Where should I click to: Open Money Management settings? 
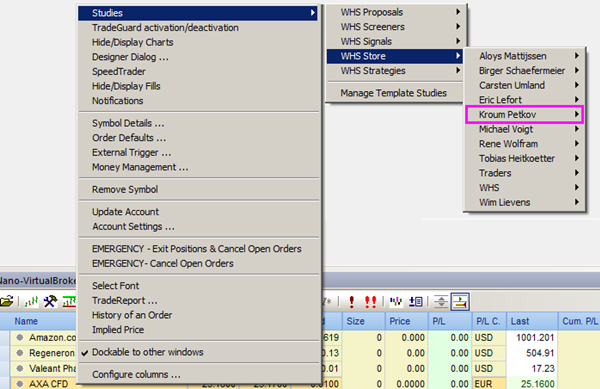point(199,167)
